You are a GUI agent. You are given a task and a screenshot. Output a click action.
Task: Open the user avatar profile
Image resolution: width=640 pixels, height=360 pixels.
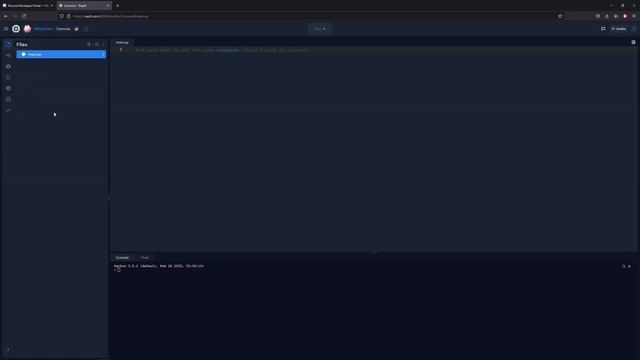click(27, 29)
